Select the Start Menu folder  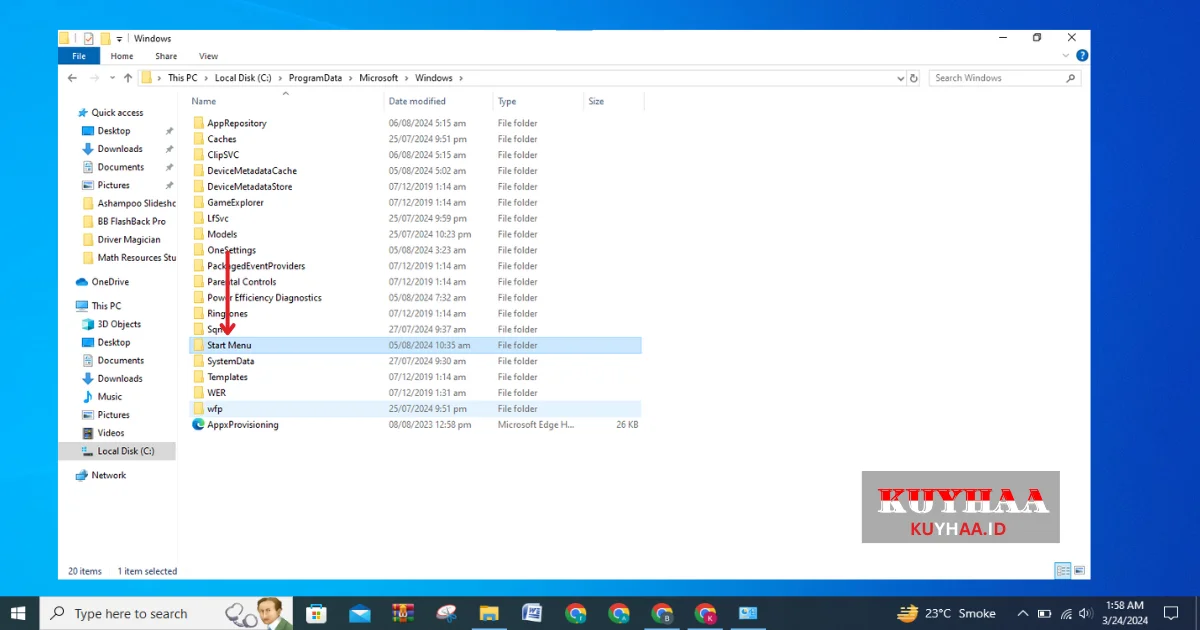point(229,345)
